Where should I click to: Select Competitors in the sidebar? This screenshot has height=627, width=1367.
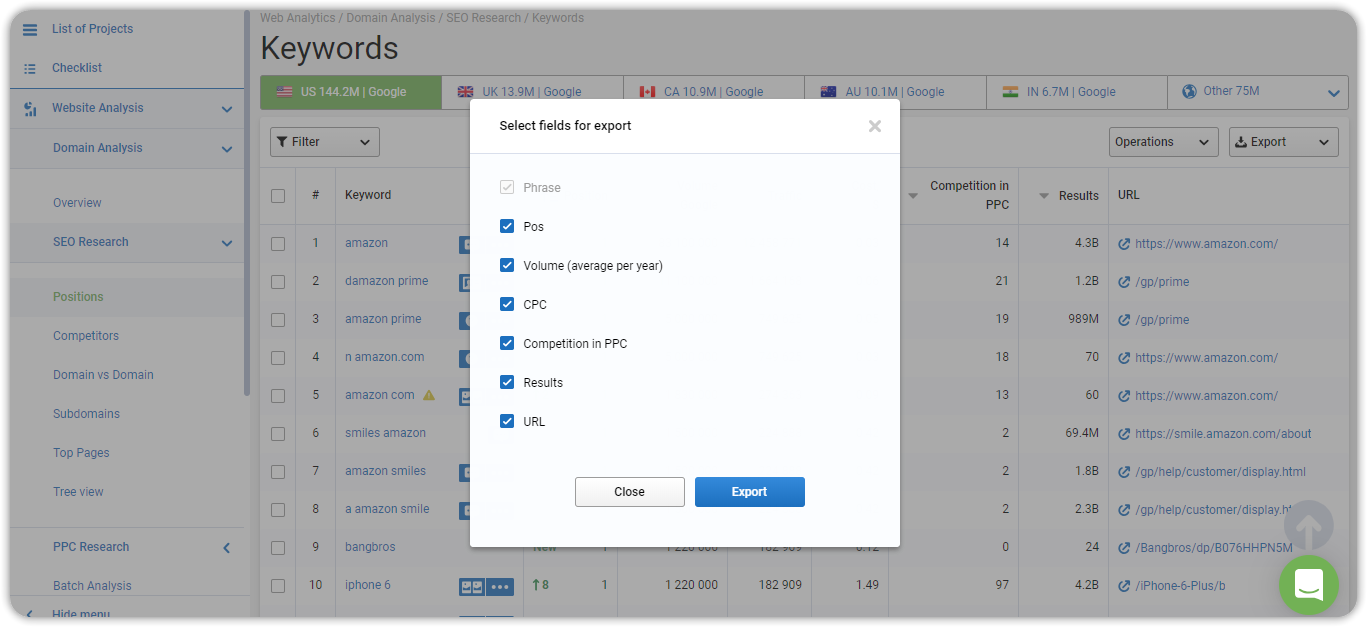coord(86,336)
